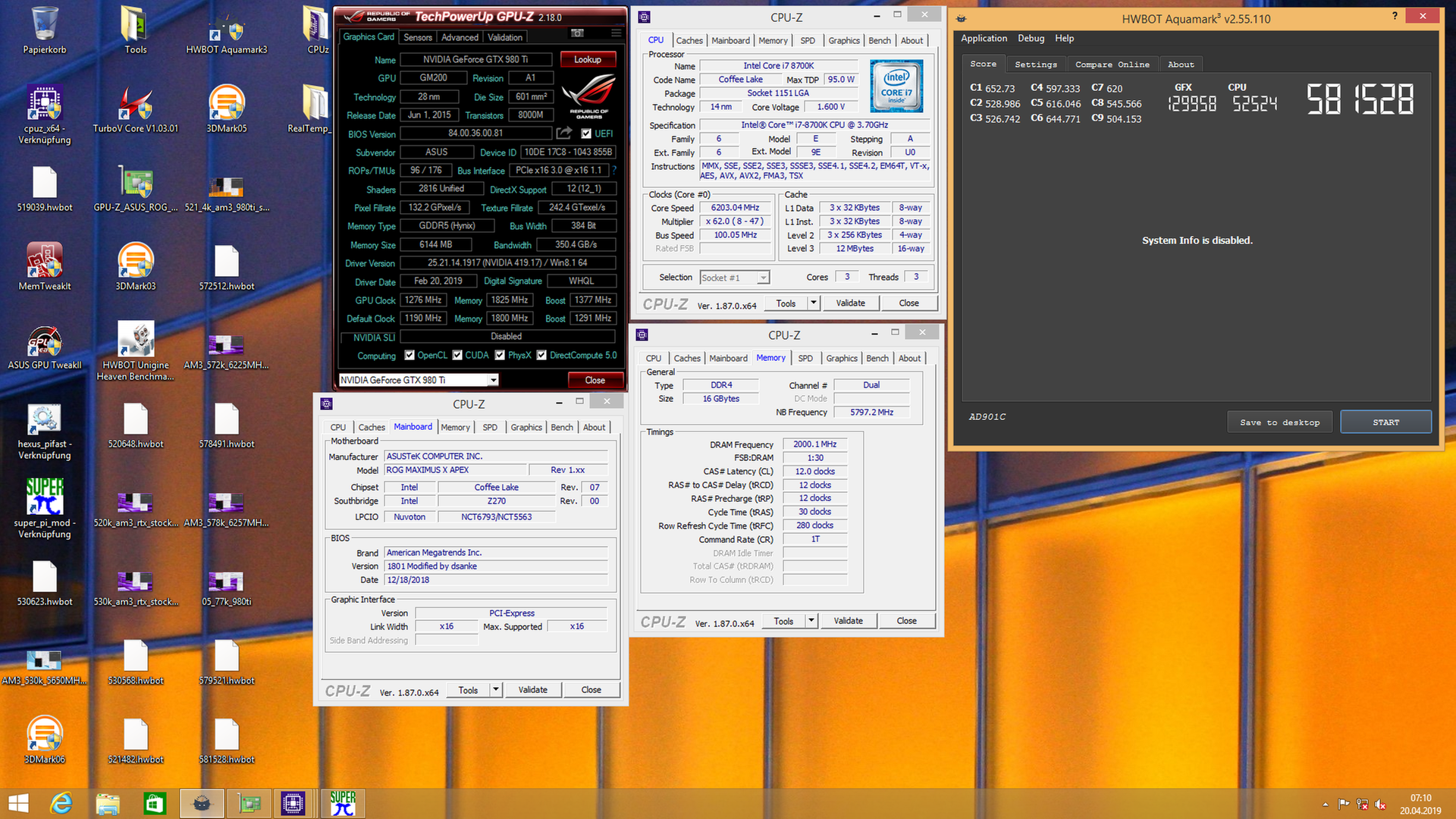This screenshot has width=1456, height=819.
Task: Open the Tools folder on desktop
Action: click(x=136, y=30)
